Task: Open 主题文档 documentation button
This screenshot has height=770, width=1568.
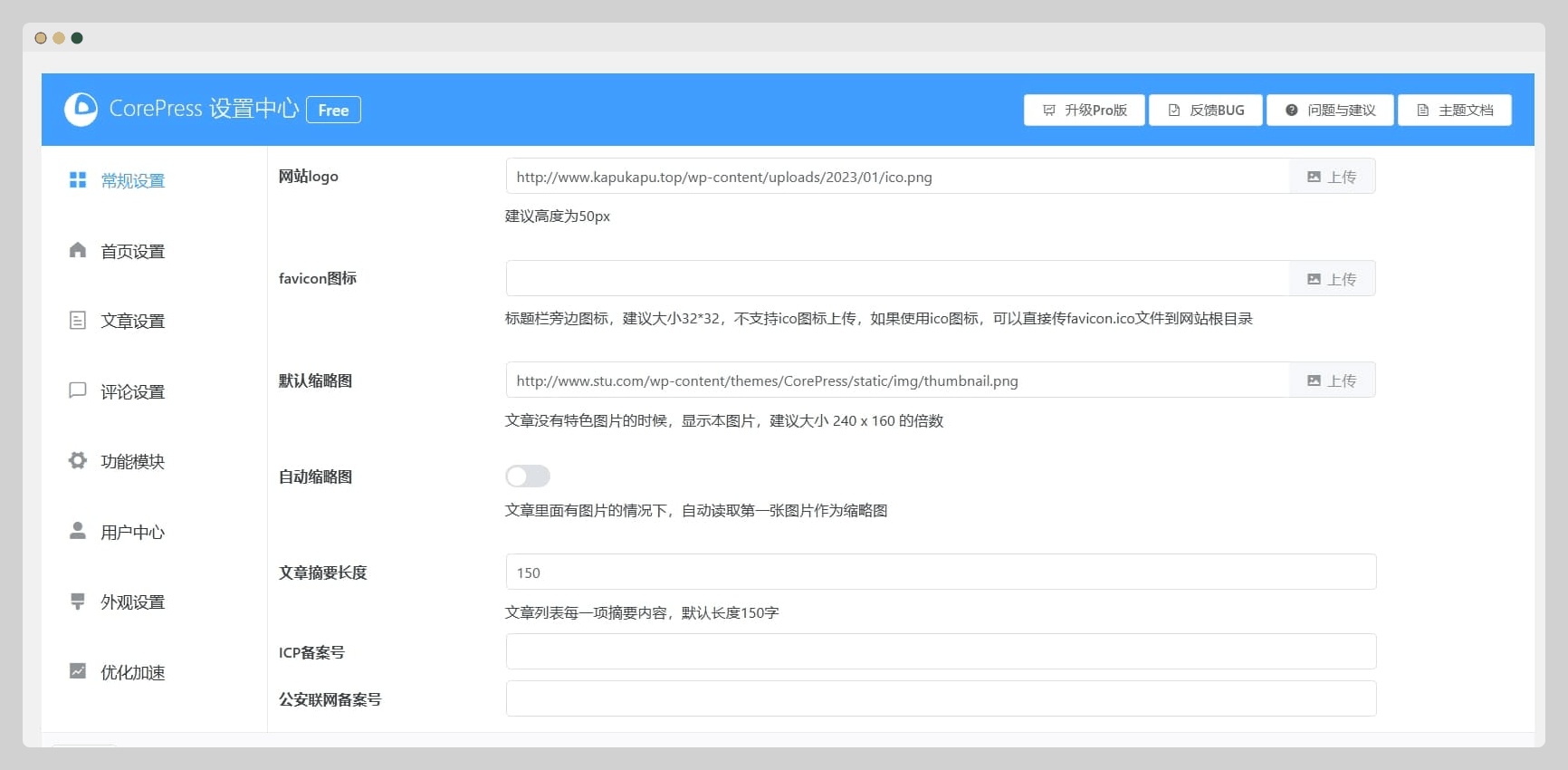Action: (x=1454, y=111)
